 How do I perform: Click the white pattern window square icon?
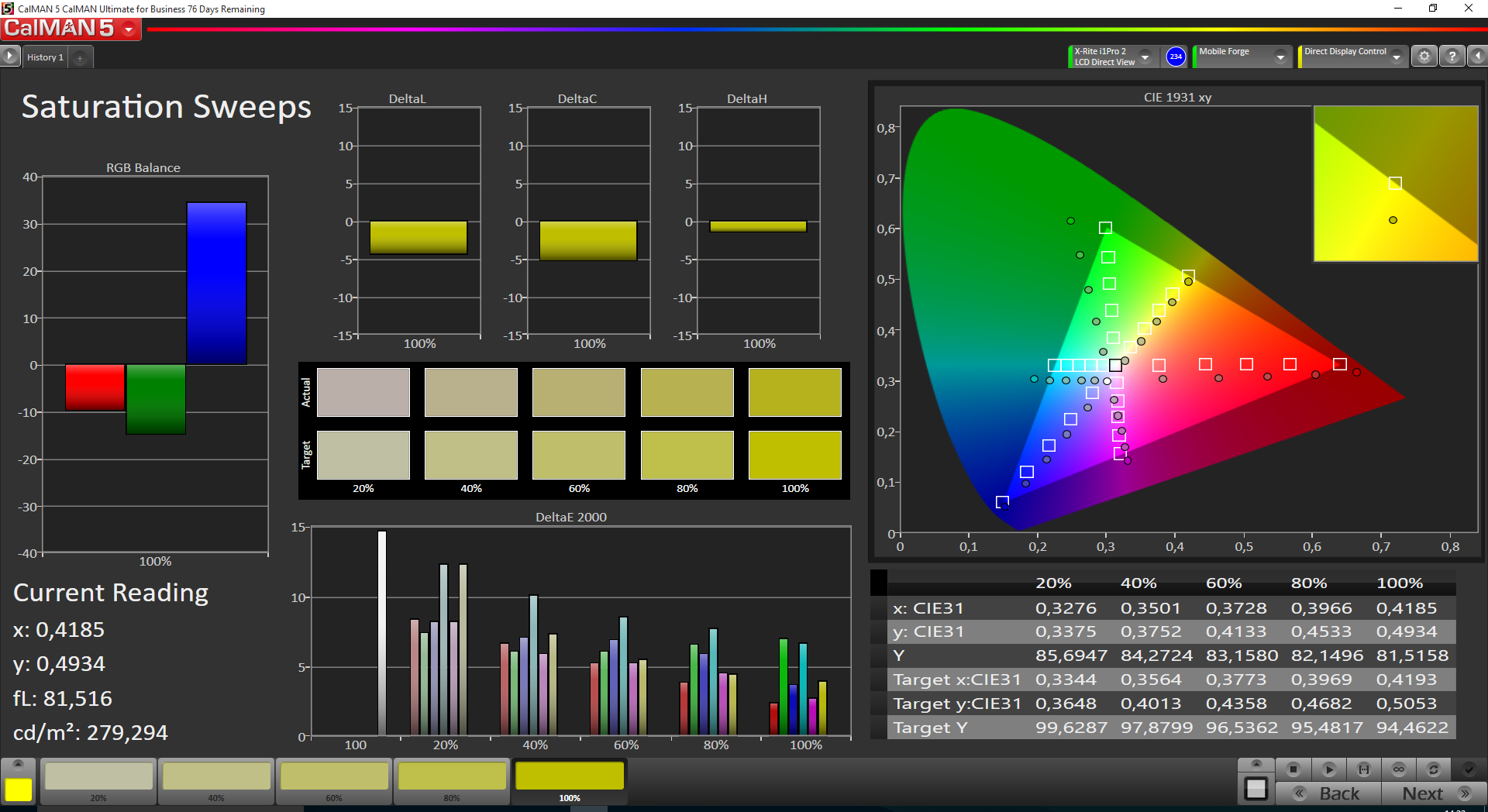click(x=1256, y=790)
